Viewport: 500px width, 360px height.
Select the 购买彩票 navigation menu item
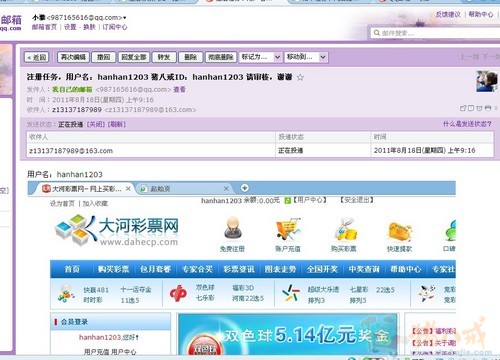(114, 269)
